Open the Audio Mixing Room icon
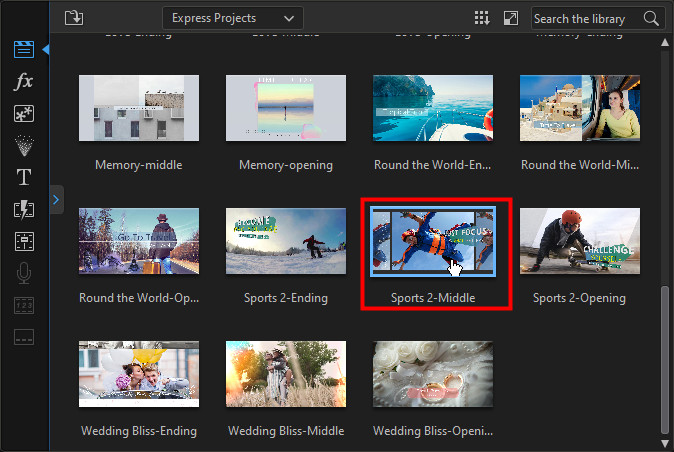This screenshot has height=452, width=674. tap(24, 241)
